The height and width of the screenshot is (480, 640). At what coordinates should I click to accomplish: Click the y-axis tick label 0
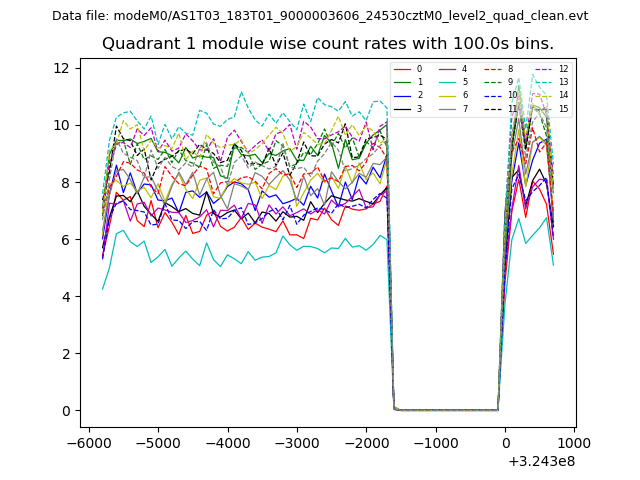pyautogui.click(x=64, y=411)
